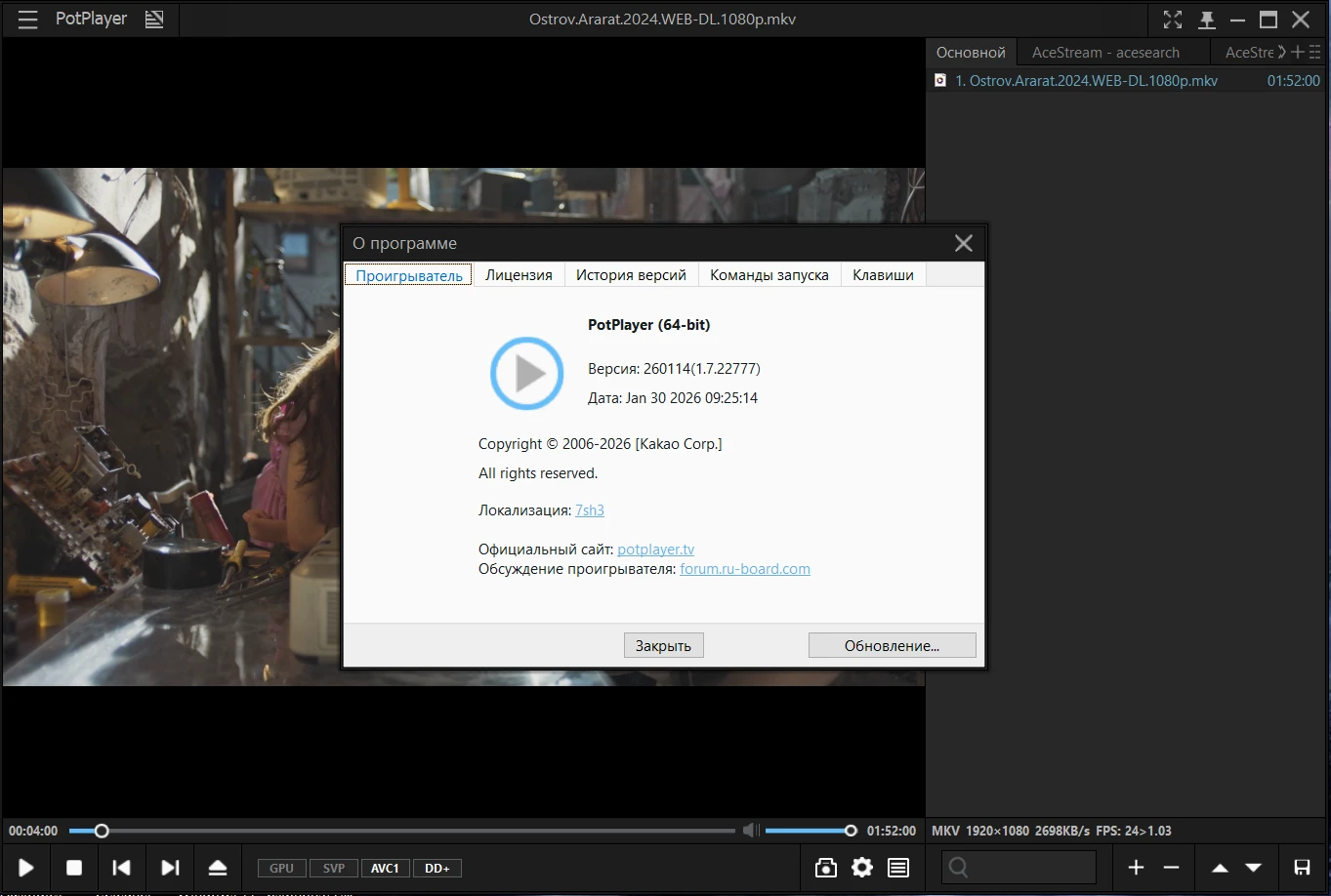Screen dimensions: 1331x896
Task: Toggle the GPU hardware acceleration indicator
Action: coord(281,869)
